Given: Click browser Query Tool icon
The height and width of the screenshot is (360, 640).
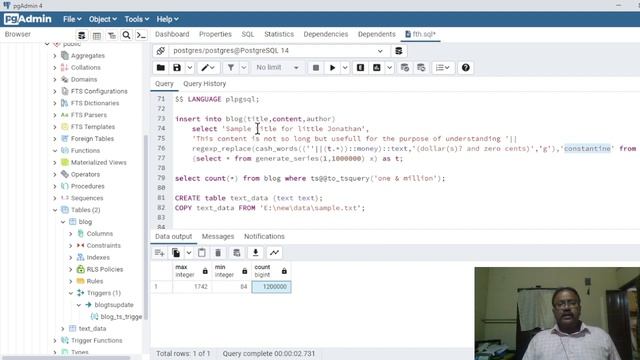Looking at the screenshot, I should tap(82, 36).
